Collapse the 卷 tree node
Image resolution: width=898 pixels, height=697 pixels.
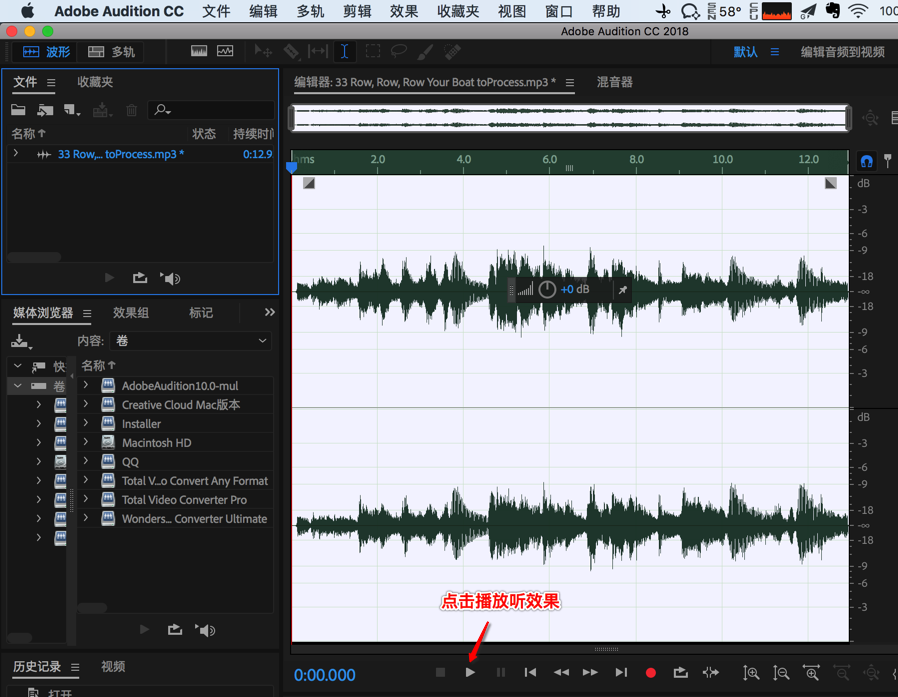click(18, 385)
